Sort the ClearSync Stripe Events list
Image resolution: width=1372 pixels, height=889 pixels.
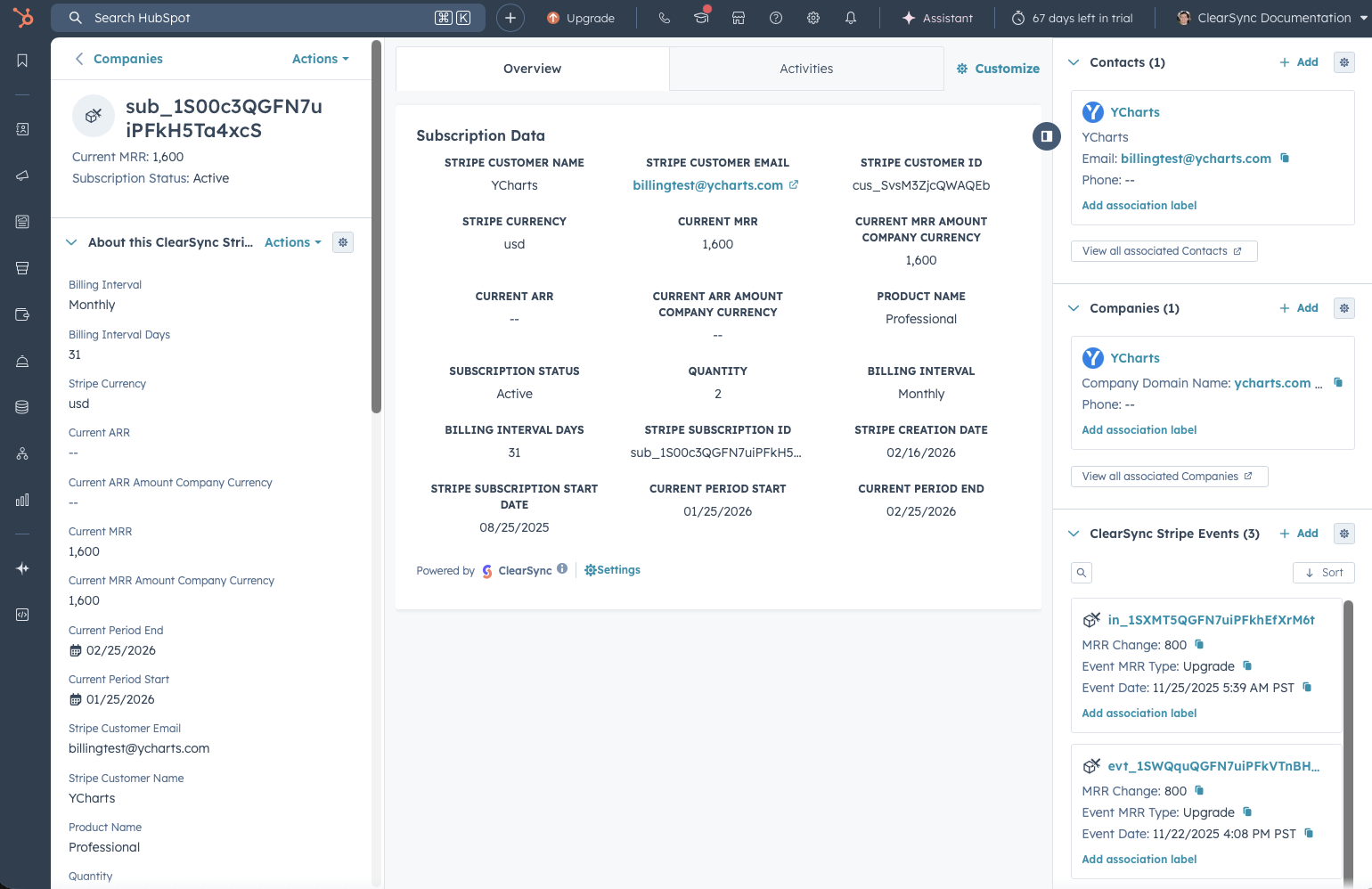pyautogui.click(x=1323, y=573)
